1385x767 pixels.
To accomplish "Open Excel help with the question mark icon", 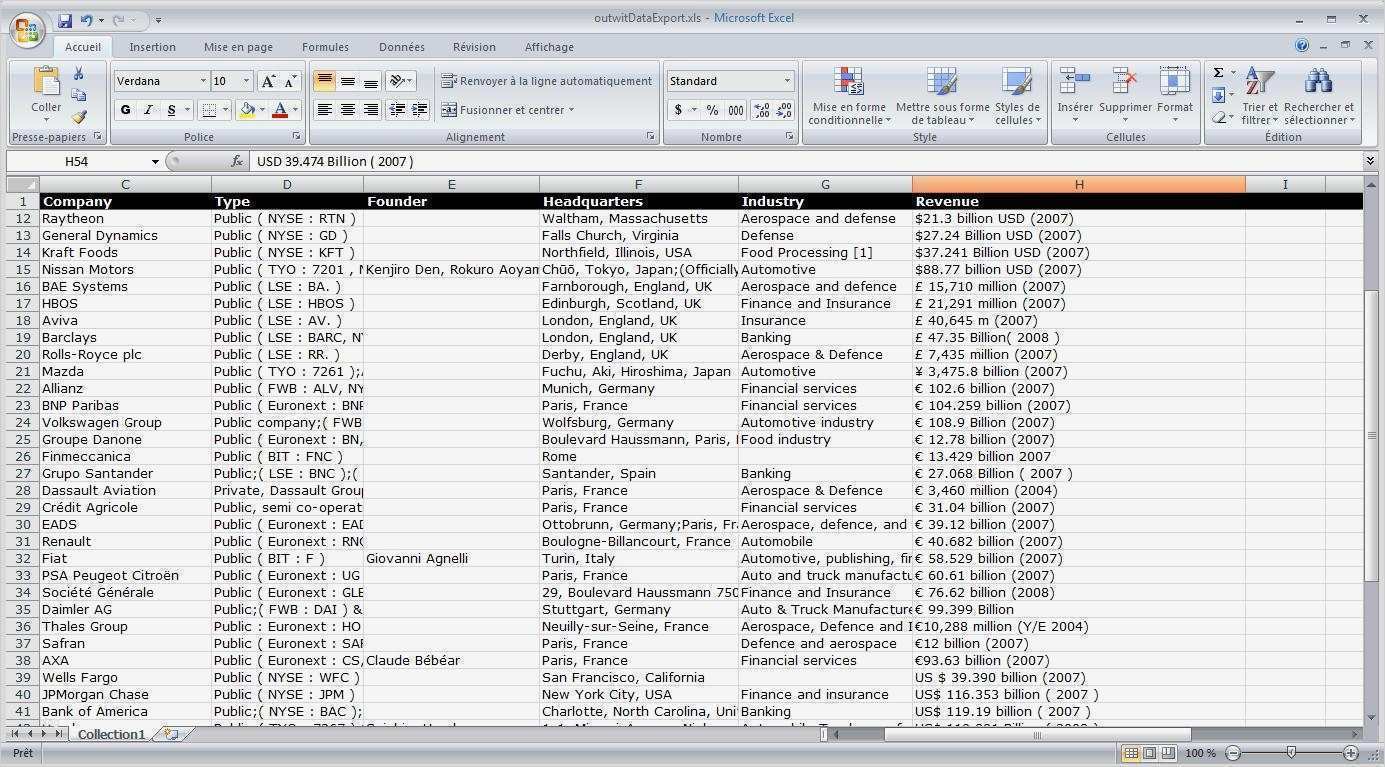I will 1302,46.
